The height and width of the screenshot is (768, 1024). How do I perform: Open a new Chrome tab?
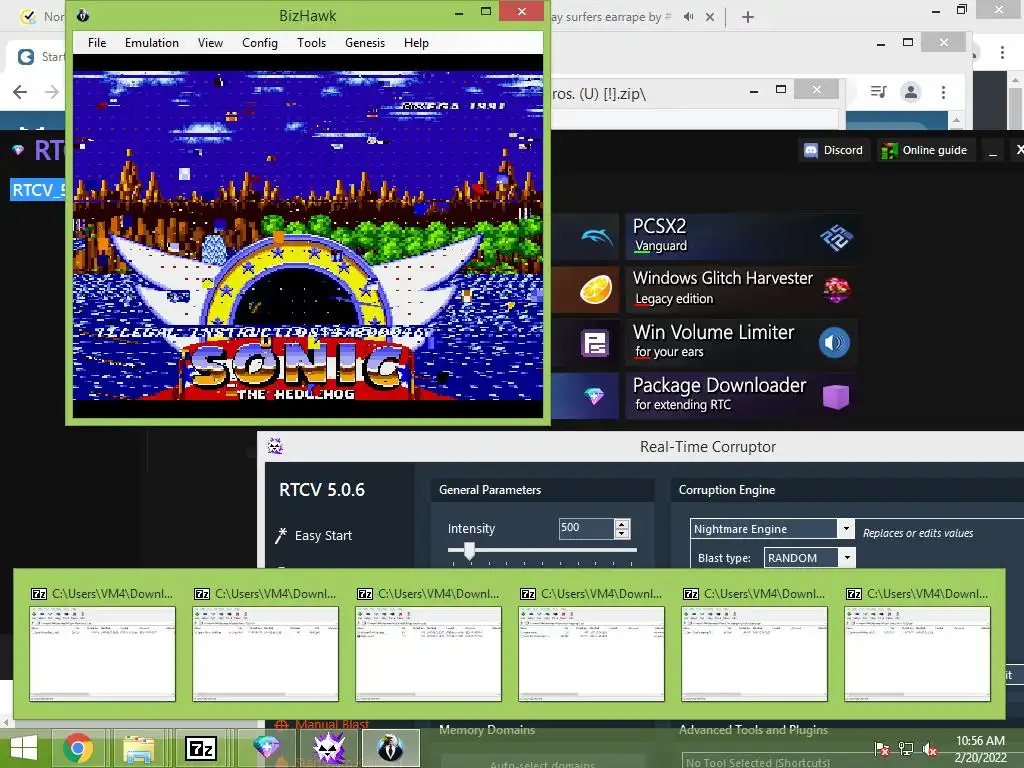point(748,17)
